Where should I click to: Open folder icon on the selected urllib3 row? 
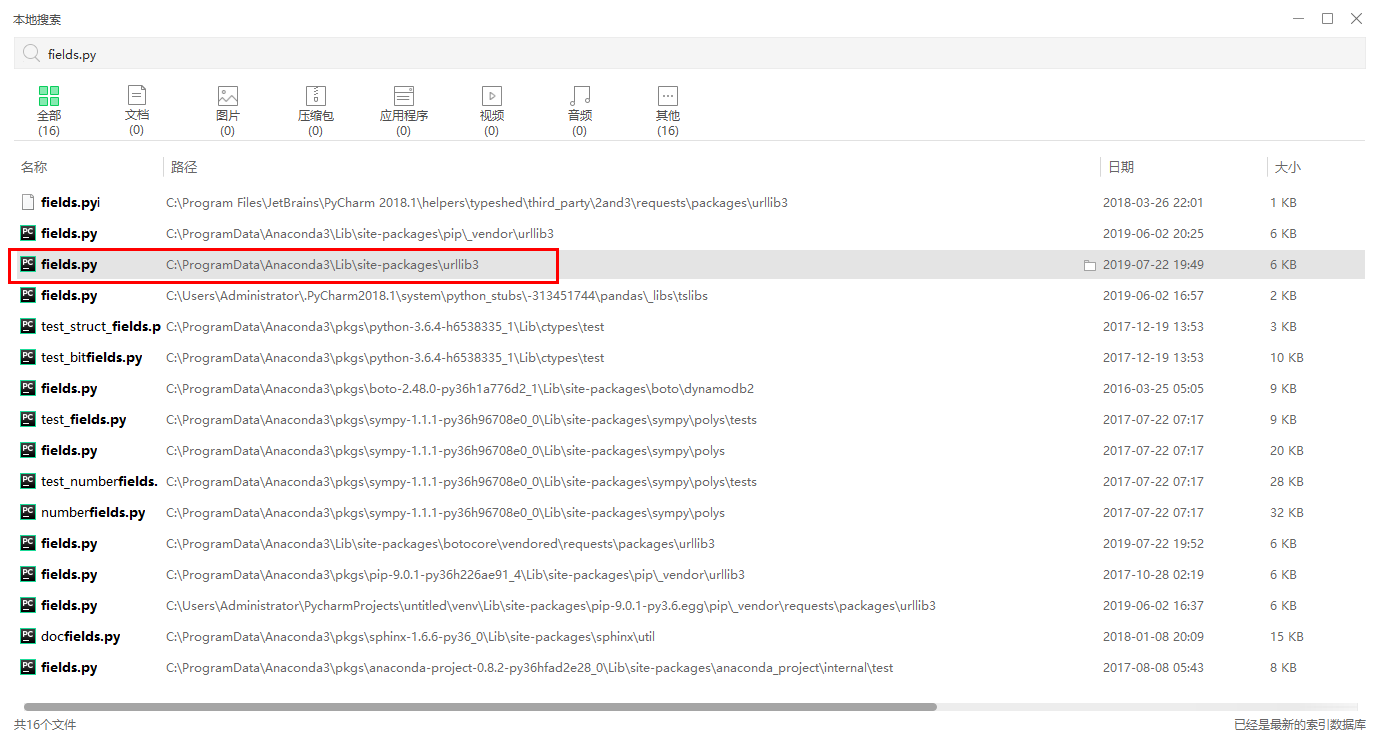coord(1090,265)
